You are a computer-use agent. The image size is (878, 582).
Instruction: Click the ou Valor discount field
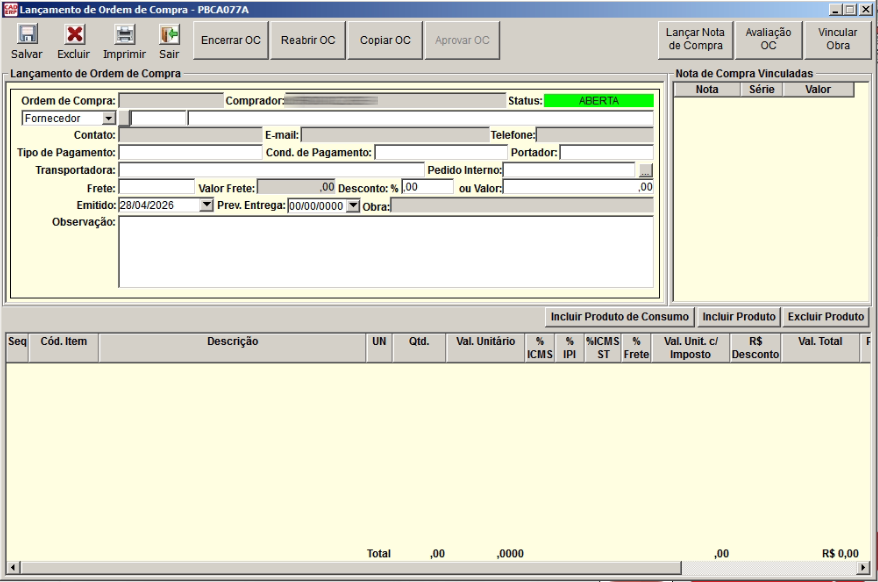[578, 187]
